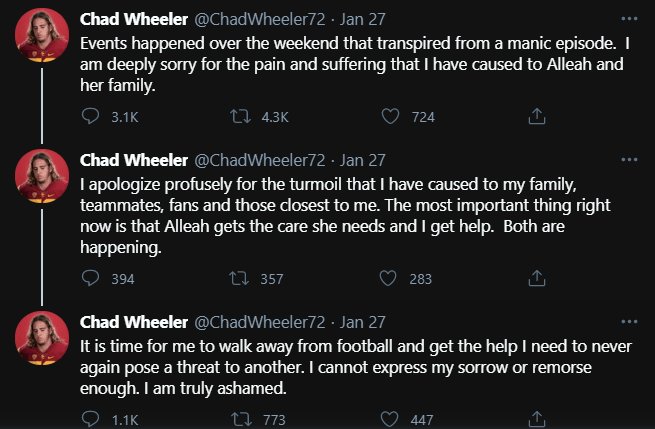The width and height of the screenshot is (655, 429).
Task: Open more options on first tweet
Action: [627, 19]
